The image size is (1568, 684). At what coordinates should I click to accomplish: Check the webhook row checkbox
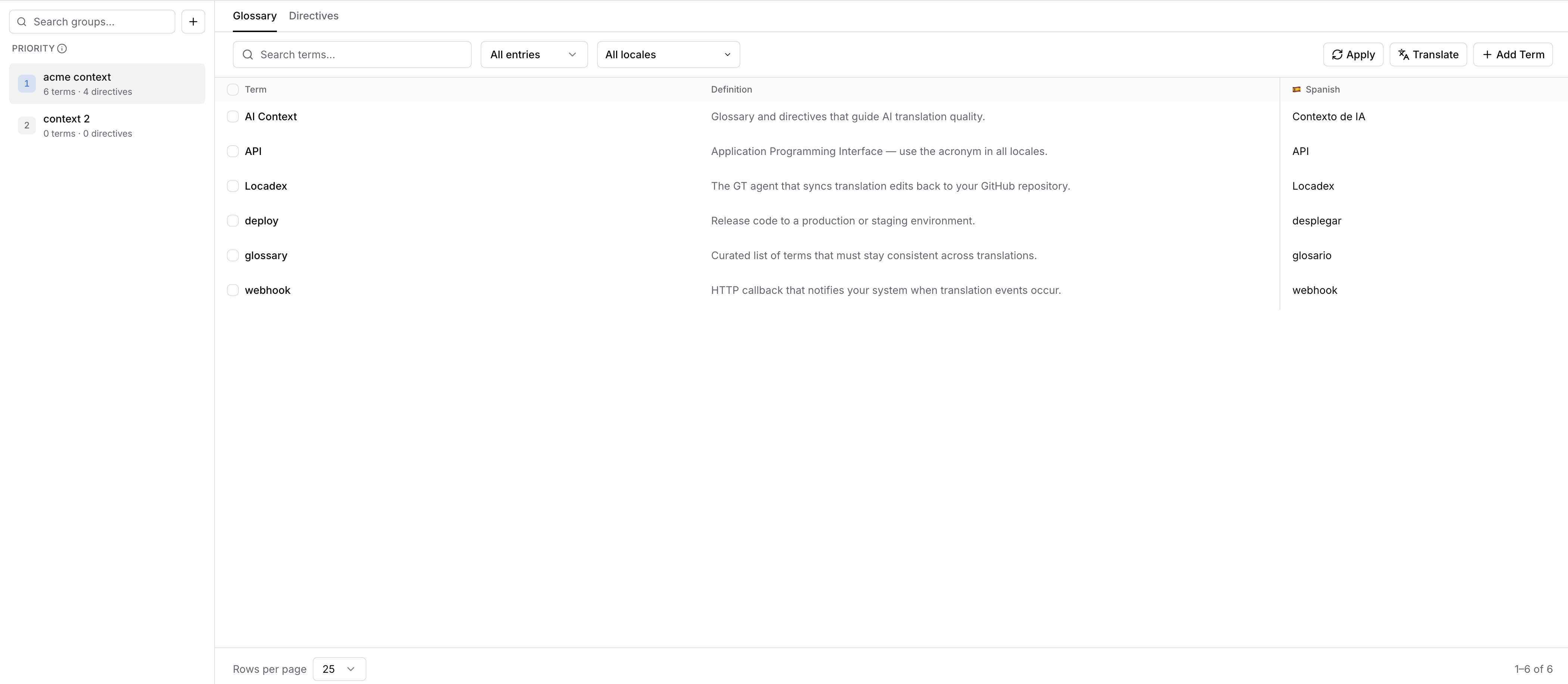pos(232,290)
